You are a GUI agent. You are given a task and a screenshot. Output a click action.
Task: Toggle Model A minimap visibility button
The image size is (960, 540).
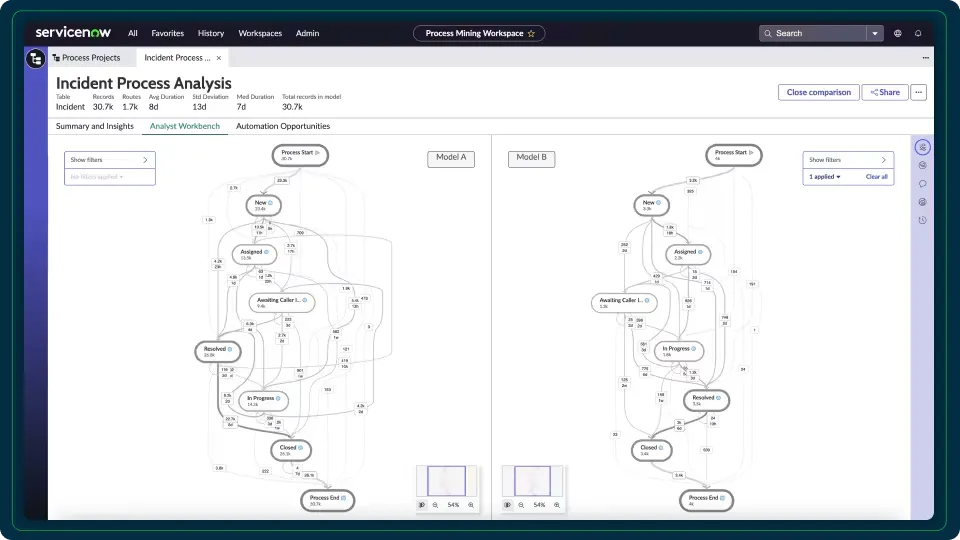point(422,505)
